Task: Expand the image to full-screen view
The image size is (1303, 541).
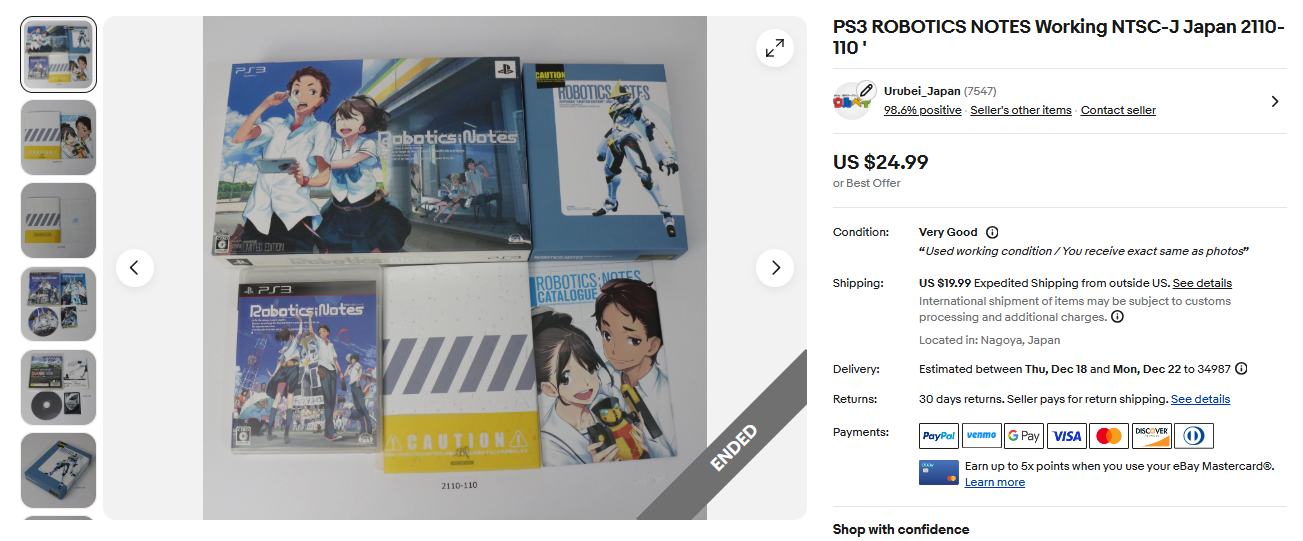Action: point(775,48)
